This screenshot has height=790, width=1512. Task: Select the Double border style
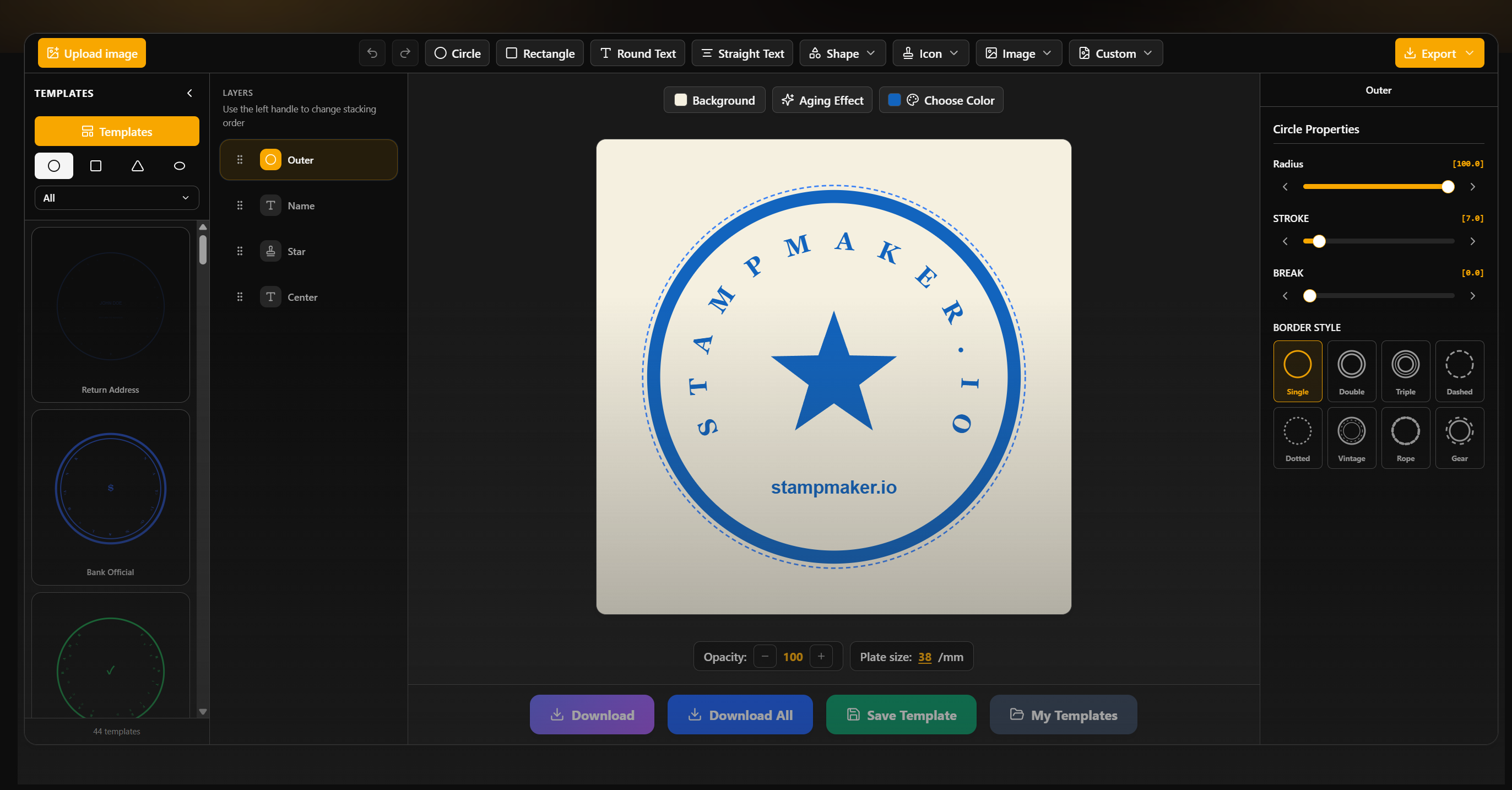(1351, 371)
